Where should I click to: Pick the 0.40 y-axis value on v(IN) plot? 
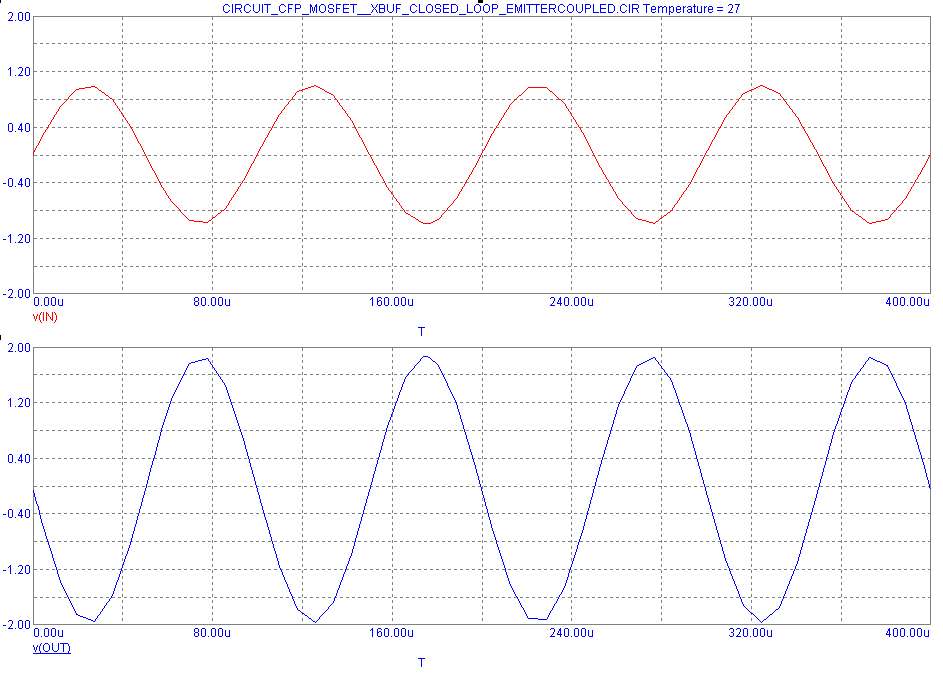click(x=19, y=128)
